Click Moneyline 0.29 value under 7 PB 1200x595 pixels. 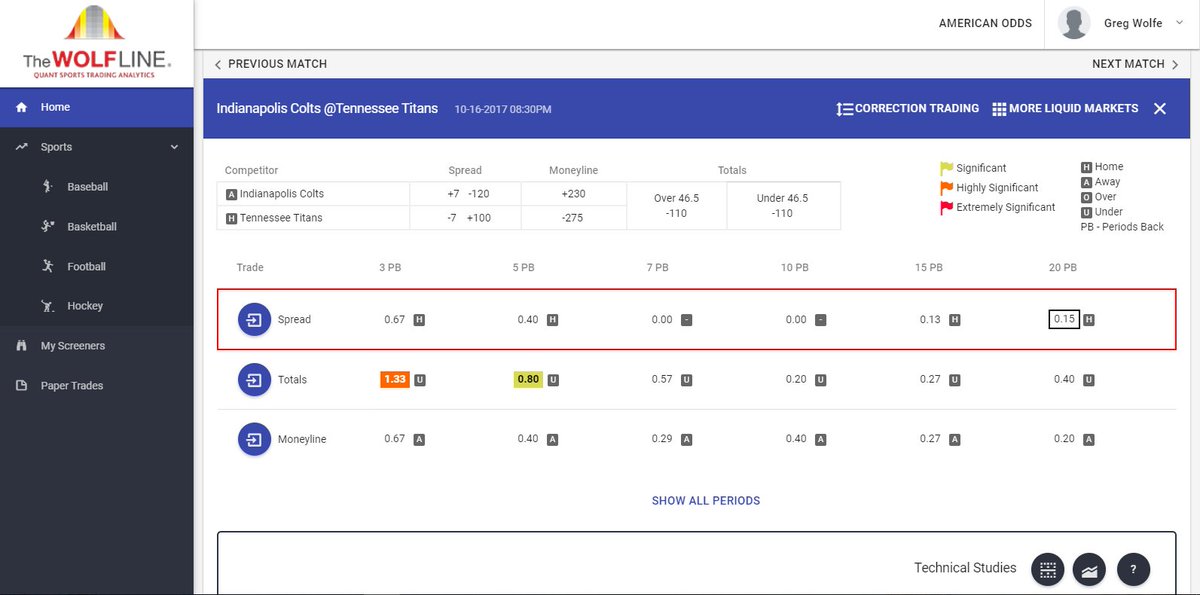tap(661, 440)
